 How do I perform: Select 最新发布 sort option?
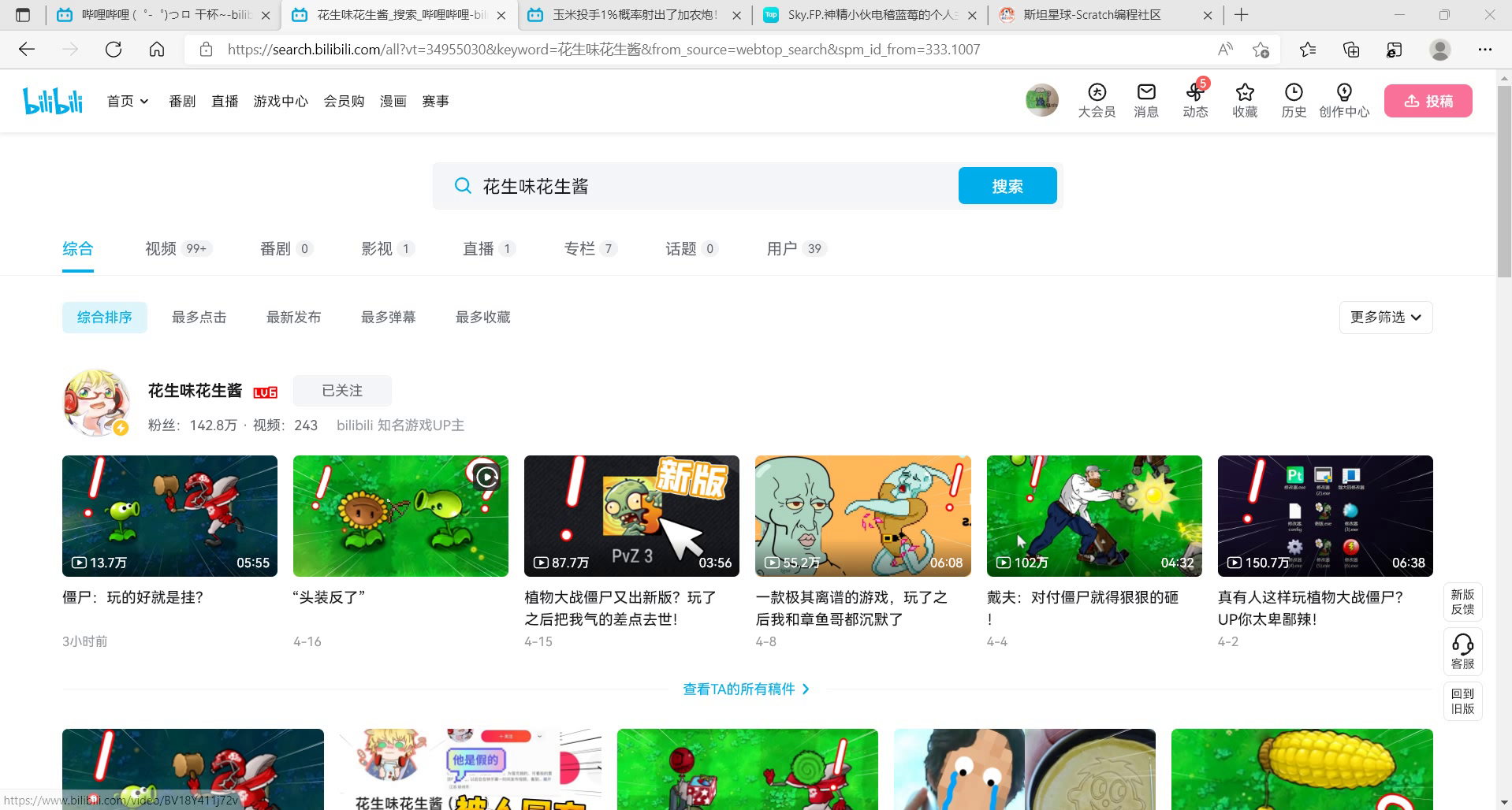[x=293, y=318]
